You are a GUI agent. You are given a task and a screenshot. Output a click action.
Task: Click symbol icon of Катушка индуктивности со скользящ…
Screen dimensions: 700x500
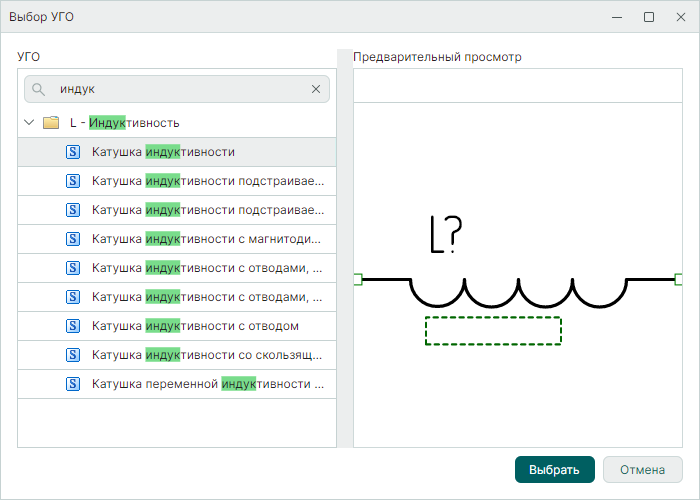(x=72, y=355)
